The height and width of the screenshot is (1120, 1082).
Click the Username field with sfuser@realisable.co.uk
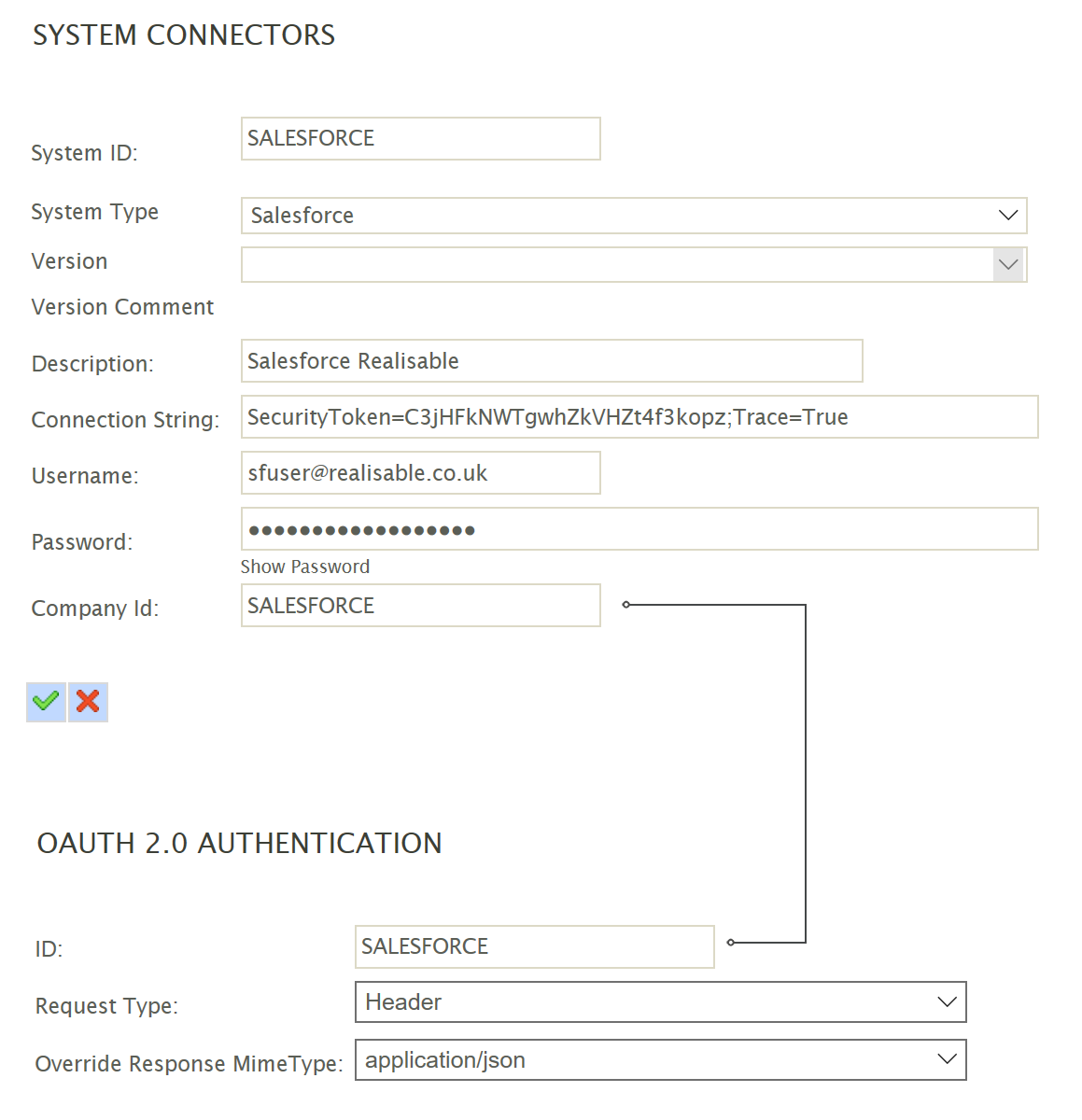[420, 473]
